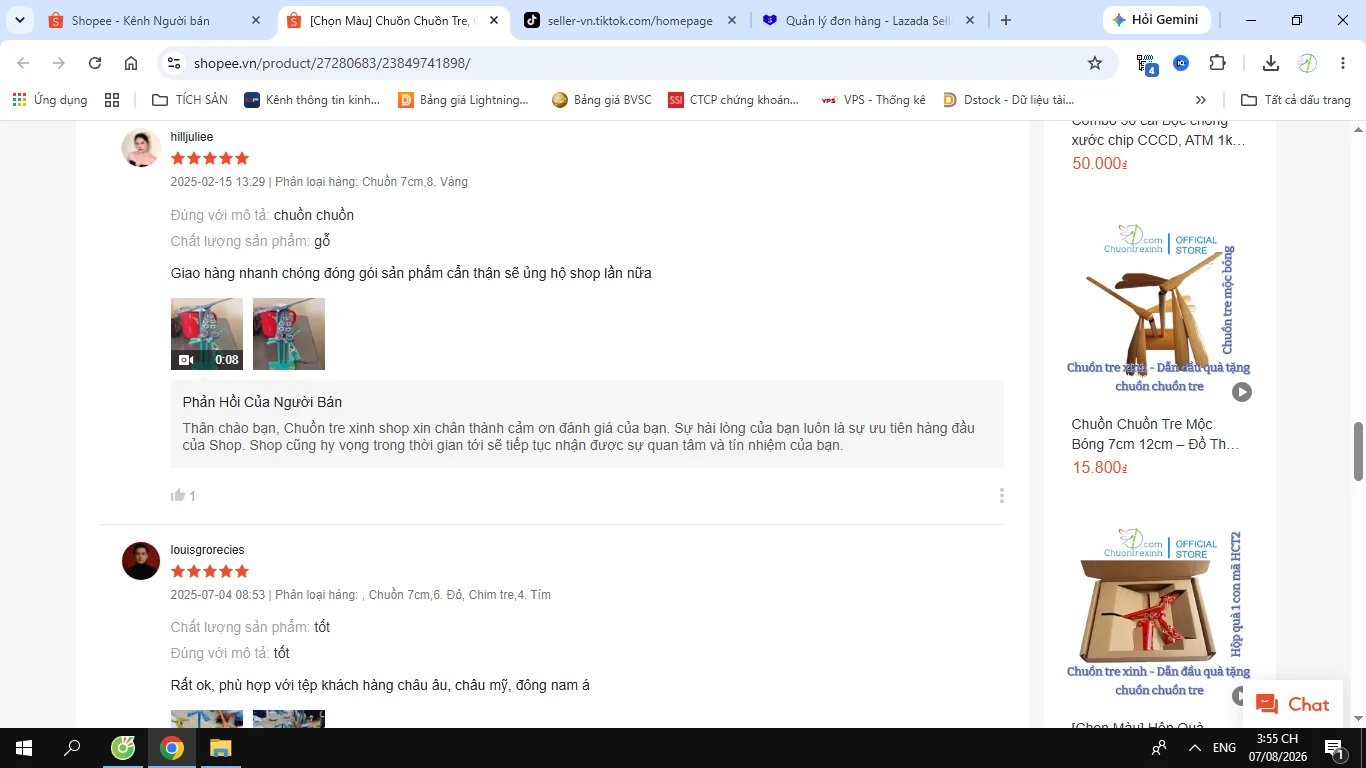The image size is (1366, 768).
Task: Open the Shopee Chat button
Action: pos(1293,704)
